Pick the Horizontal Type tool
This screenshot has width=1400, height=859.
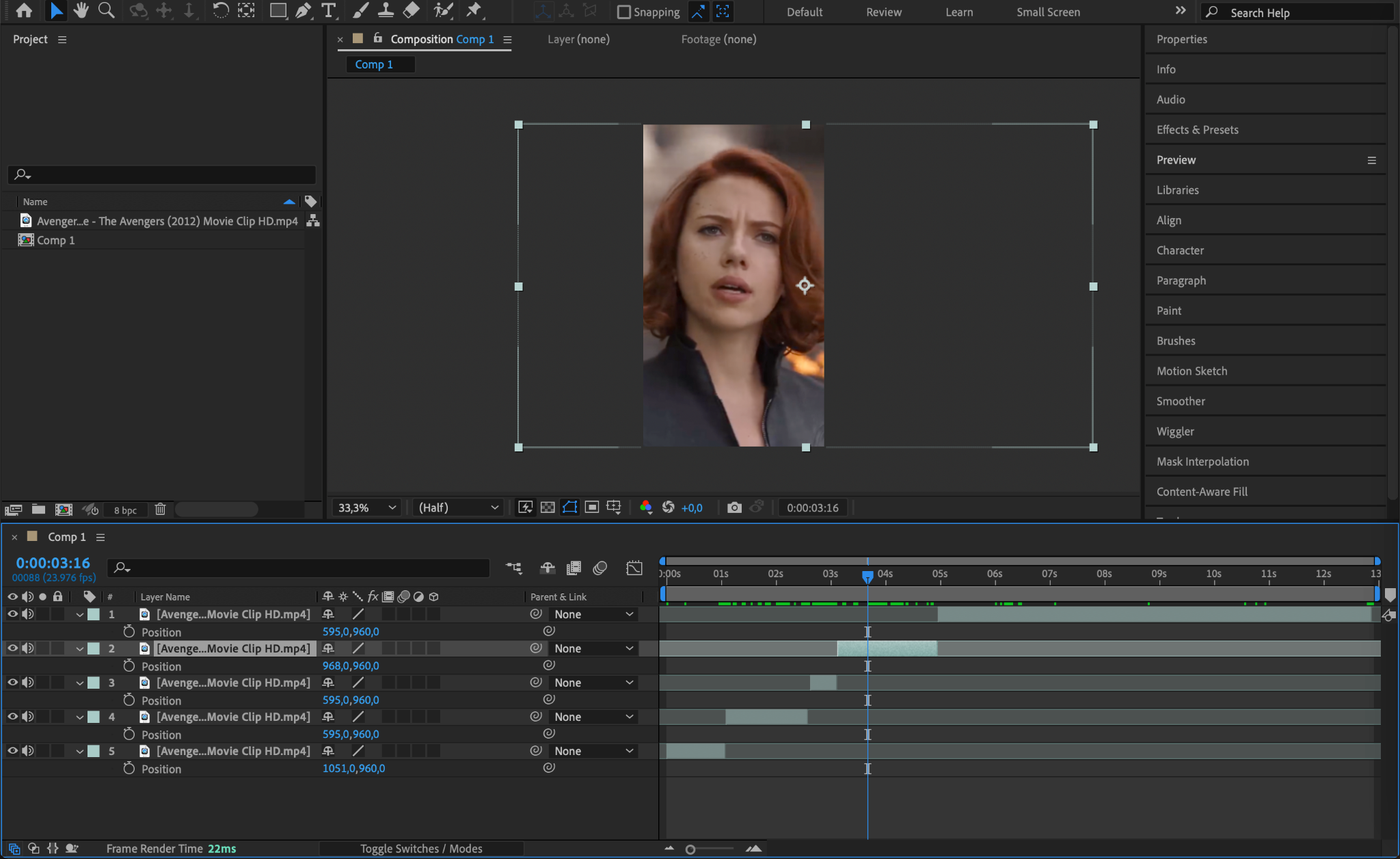[x=329, y=10]
